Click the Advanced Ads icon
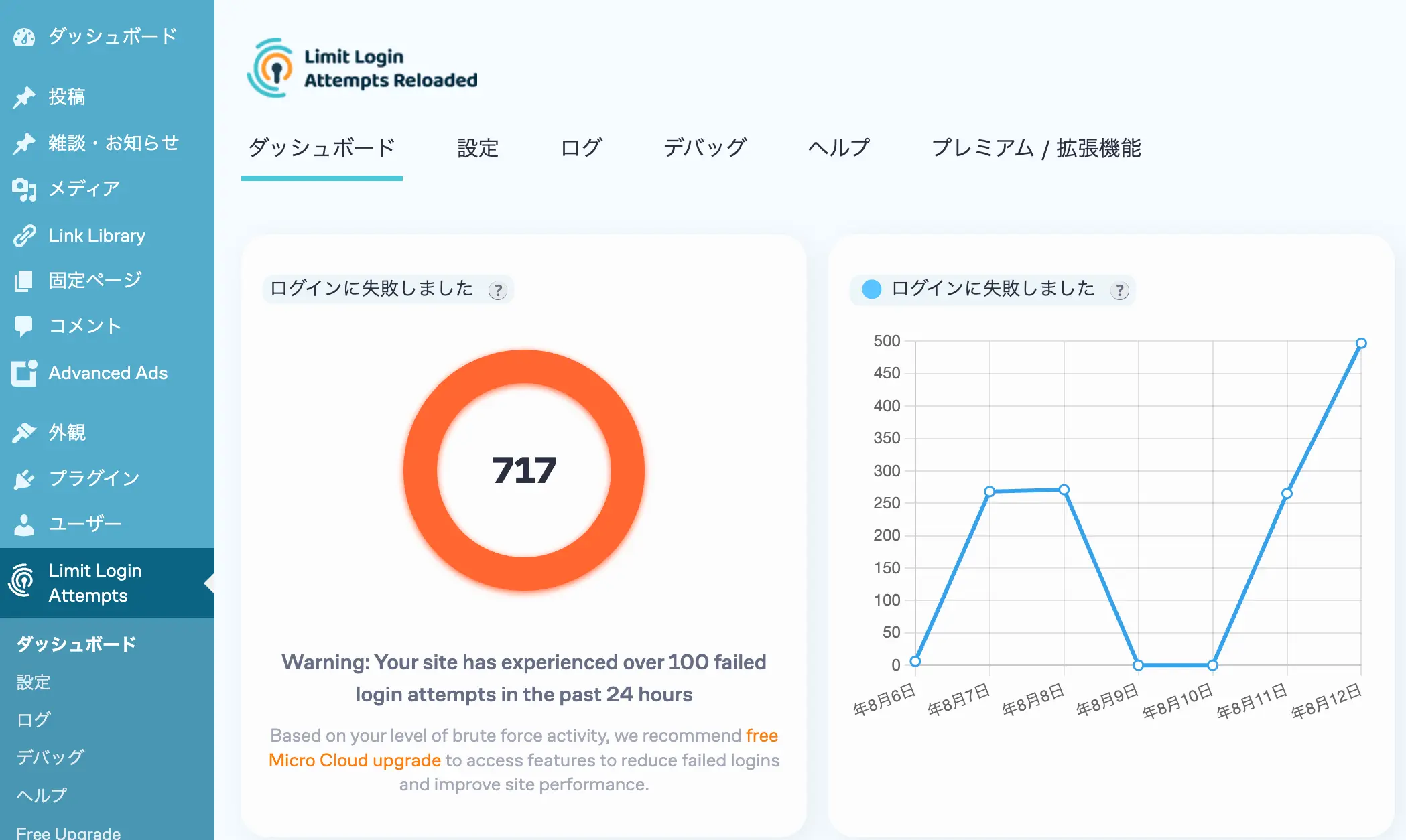Screen dimensions: 1406x840 [x=24, y=373]
